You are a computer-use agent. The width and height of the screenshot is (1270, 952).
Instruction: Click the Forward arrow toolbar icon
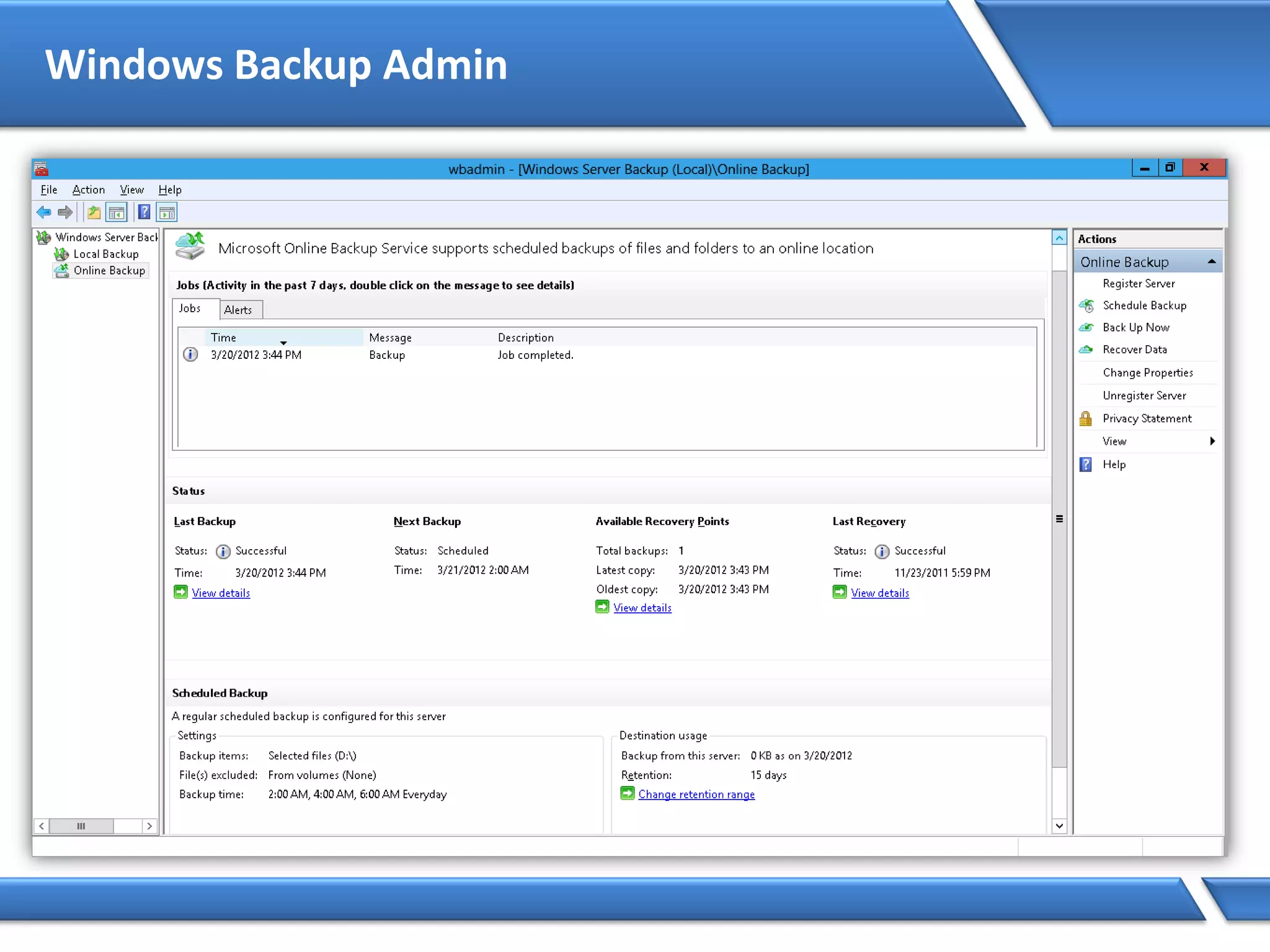pos(65,213)
